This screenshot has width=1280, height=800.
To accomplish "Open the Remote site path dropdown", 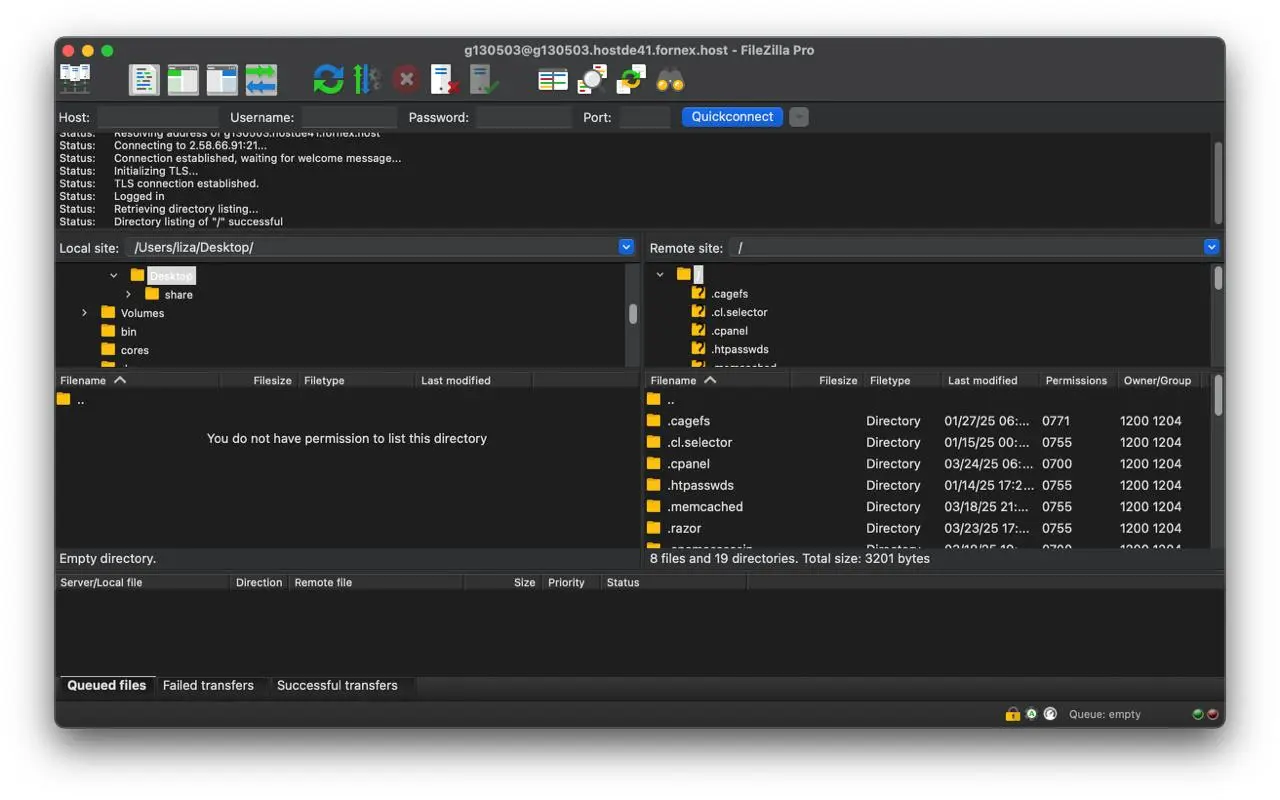I will coord(1211,247).
